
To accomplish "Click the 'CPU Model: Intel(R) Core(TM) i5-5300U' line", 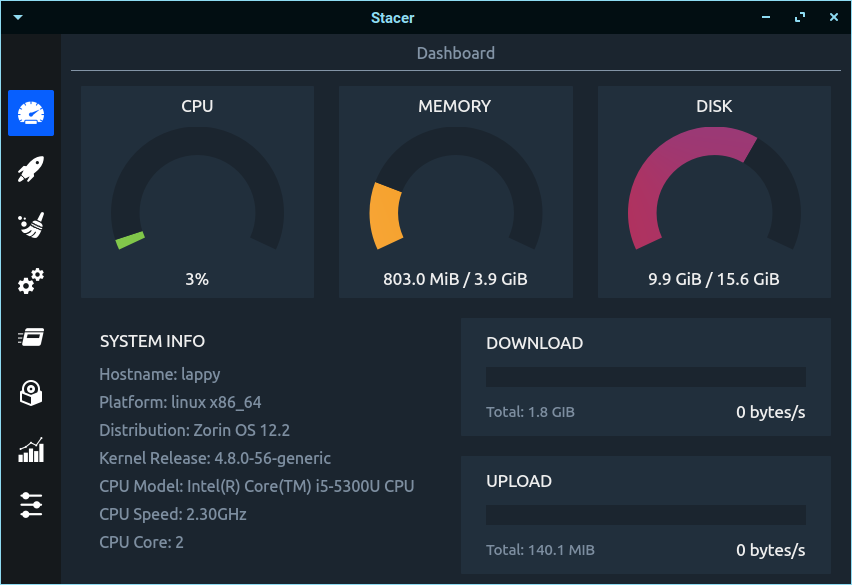I will (x=256, y=486).
